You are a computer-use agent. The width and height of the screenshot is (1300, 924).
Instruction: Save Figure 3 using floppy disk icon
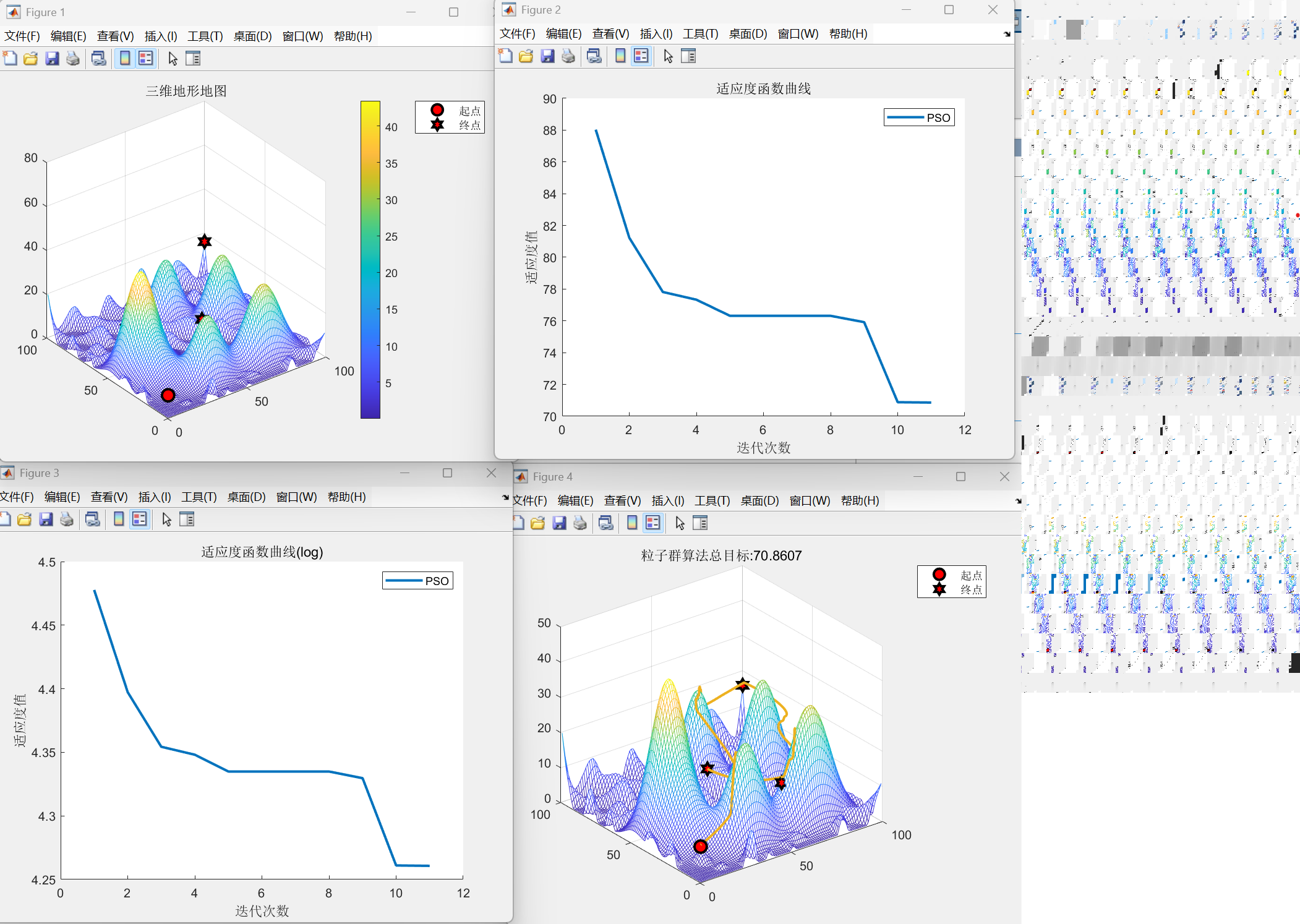[x=46, y=520]
